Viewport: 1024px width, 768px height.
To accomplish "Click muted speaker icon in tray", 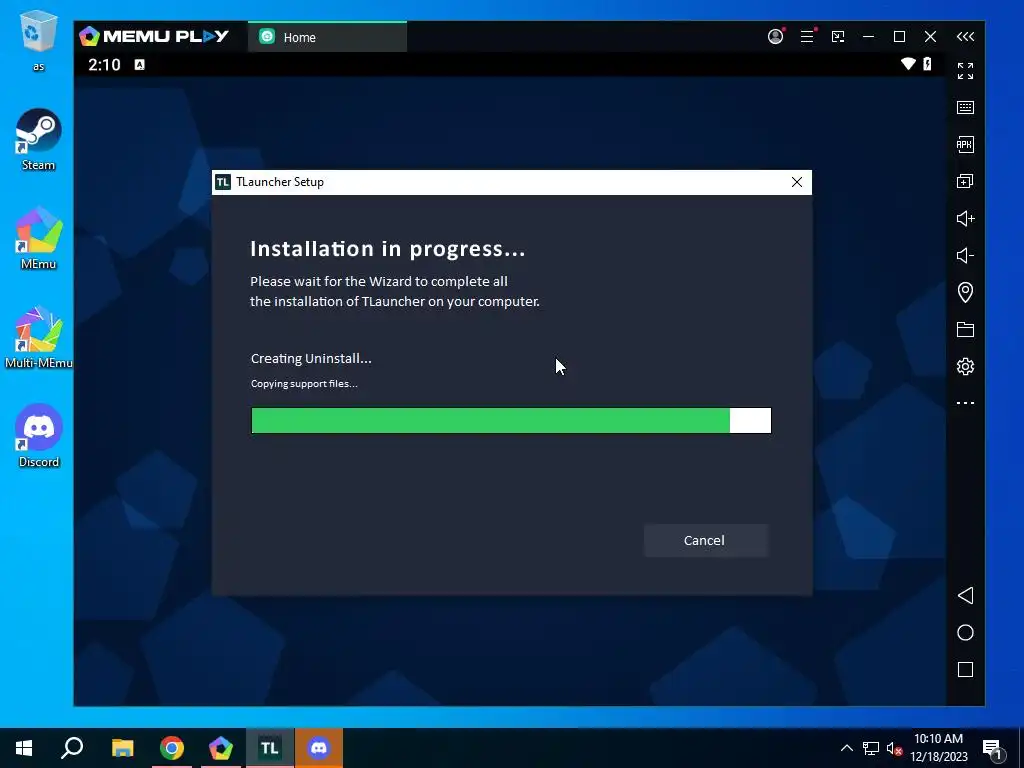I will pos(894,748).
